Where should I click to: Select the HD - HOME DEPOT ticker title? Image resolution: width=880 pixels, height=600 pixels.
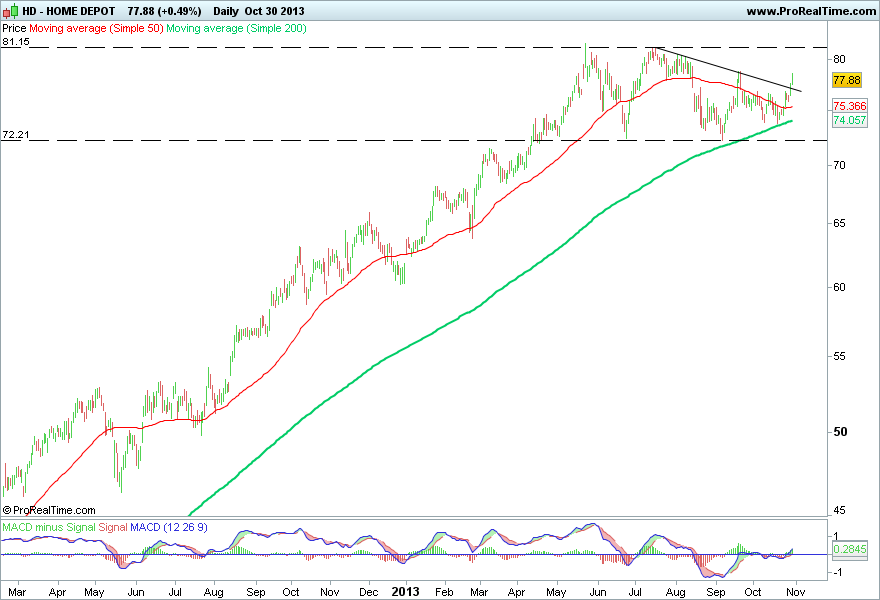pyautogui.click(x=68, y=11)
